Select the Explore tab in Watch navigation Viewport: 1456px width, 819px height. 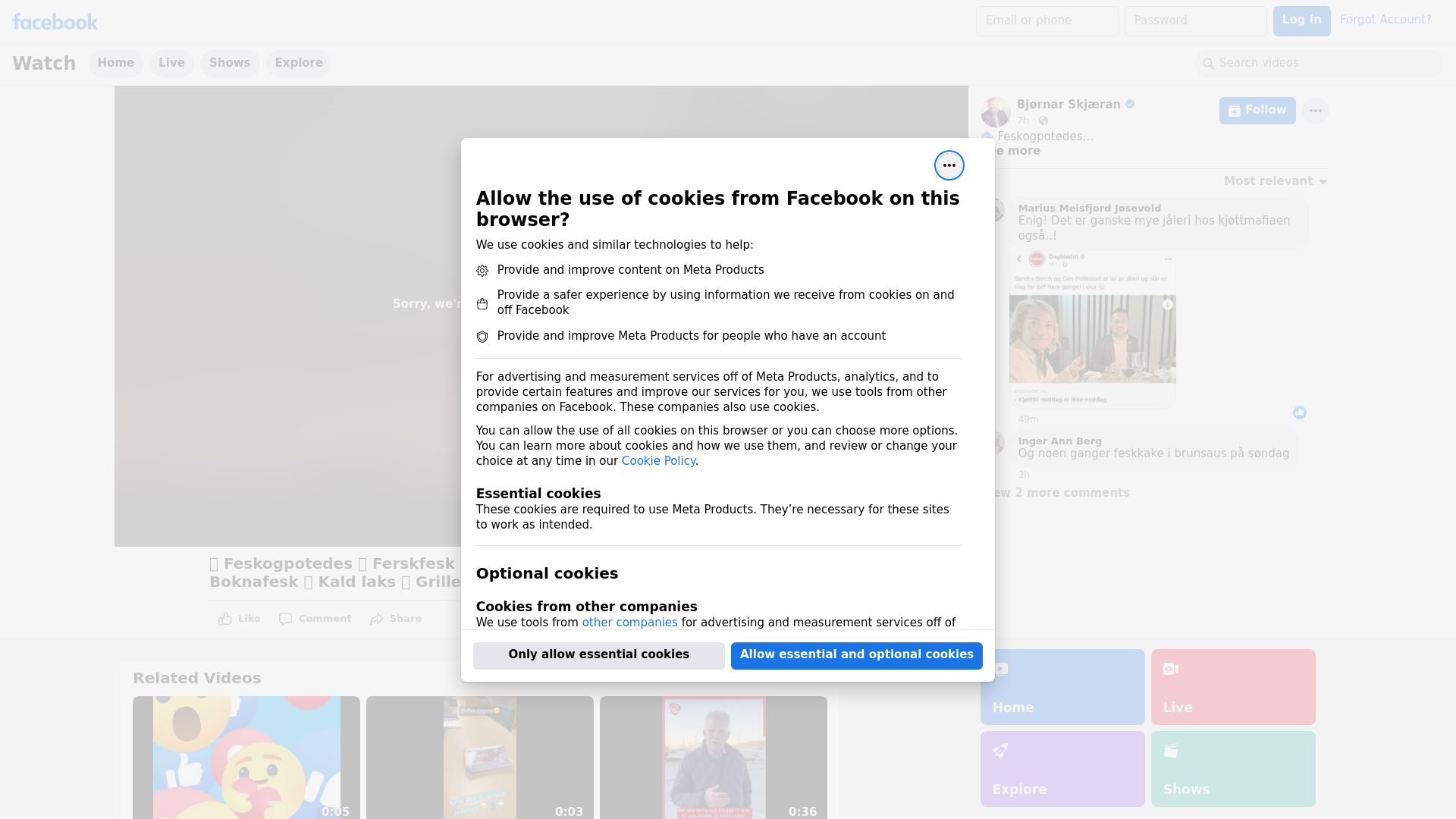pyautogui.click(x=299, y=64)
